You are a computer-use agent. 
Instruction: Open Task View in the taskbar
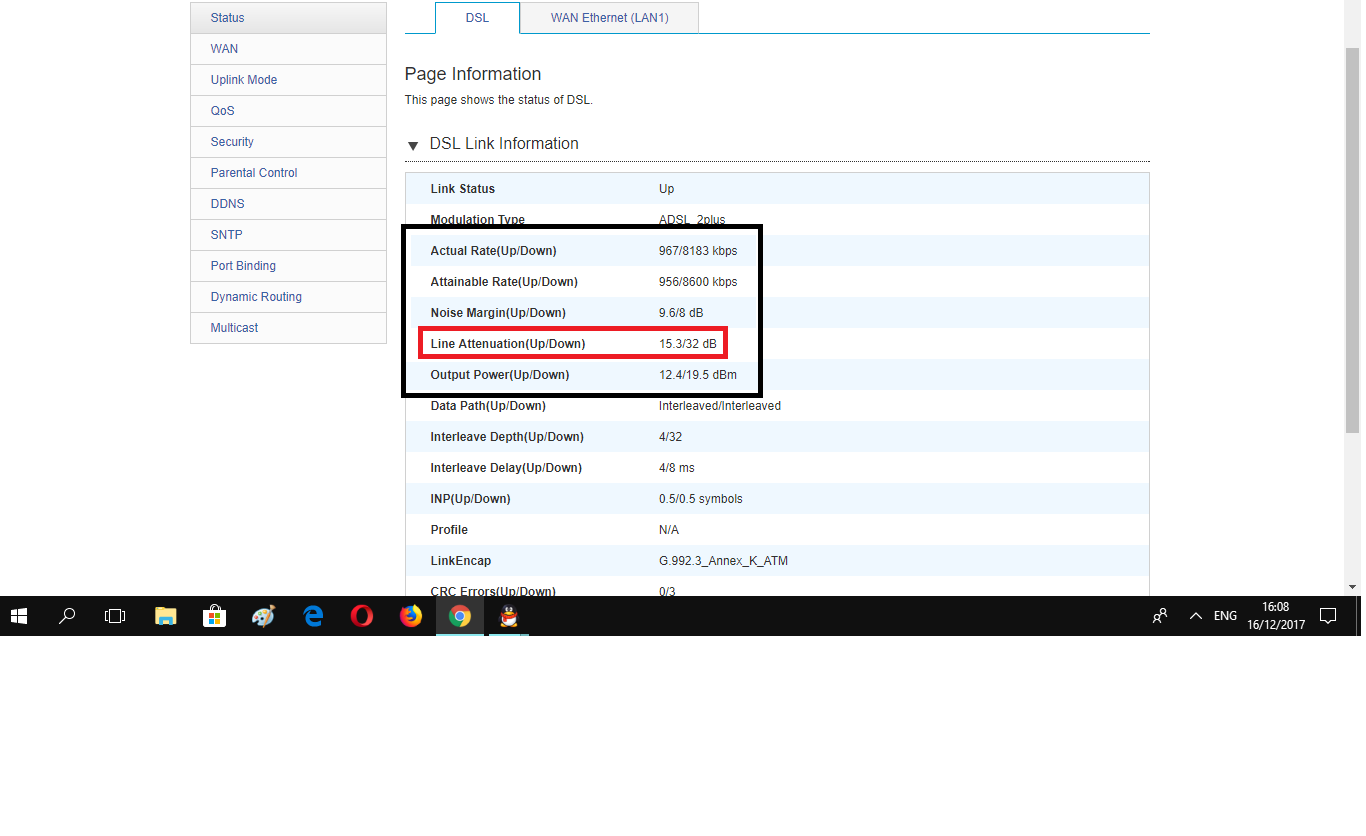point(115,616)
